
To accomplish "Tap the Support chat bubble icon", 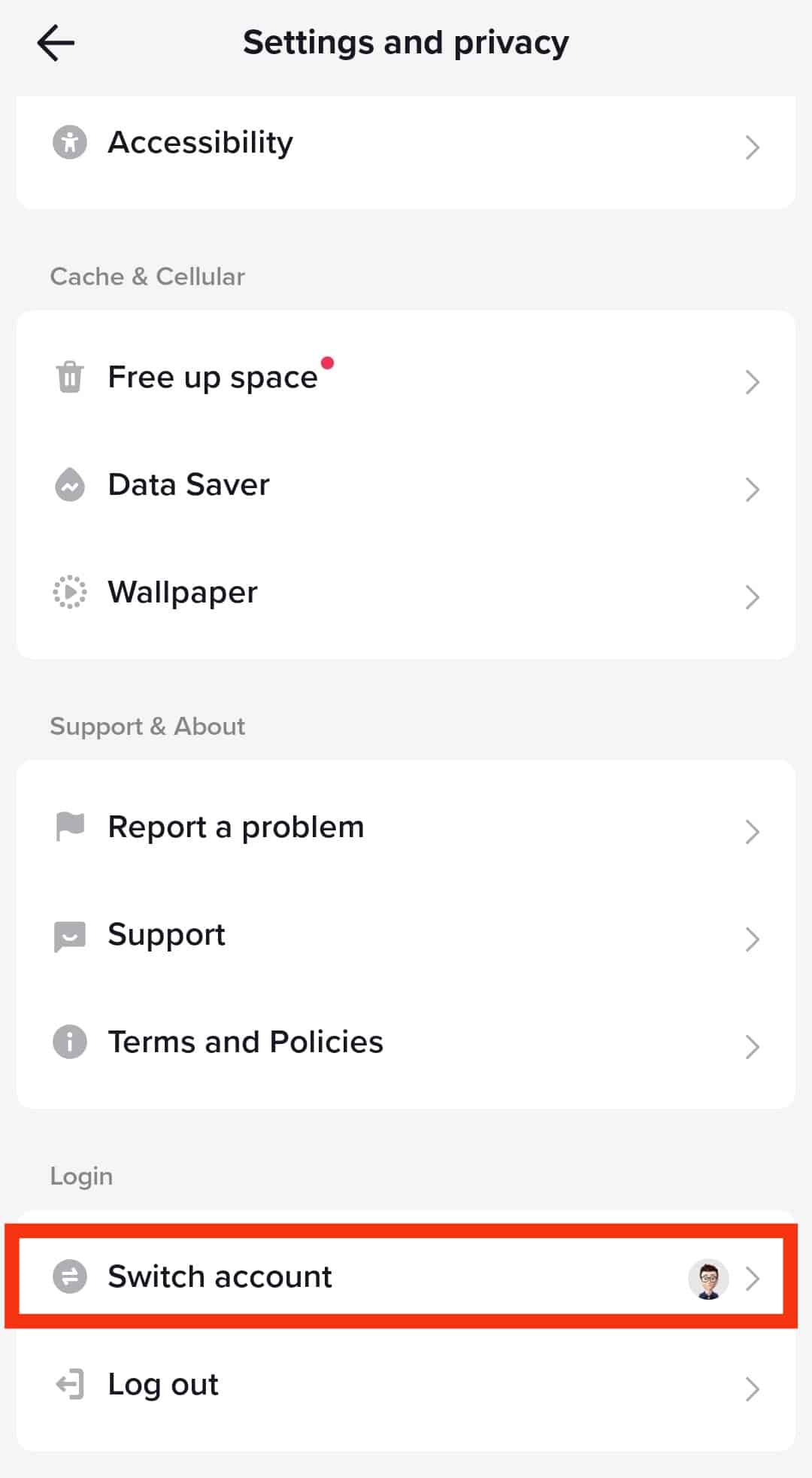I will click(x=70, y=936).
